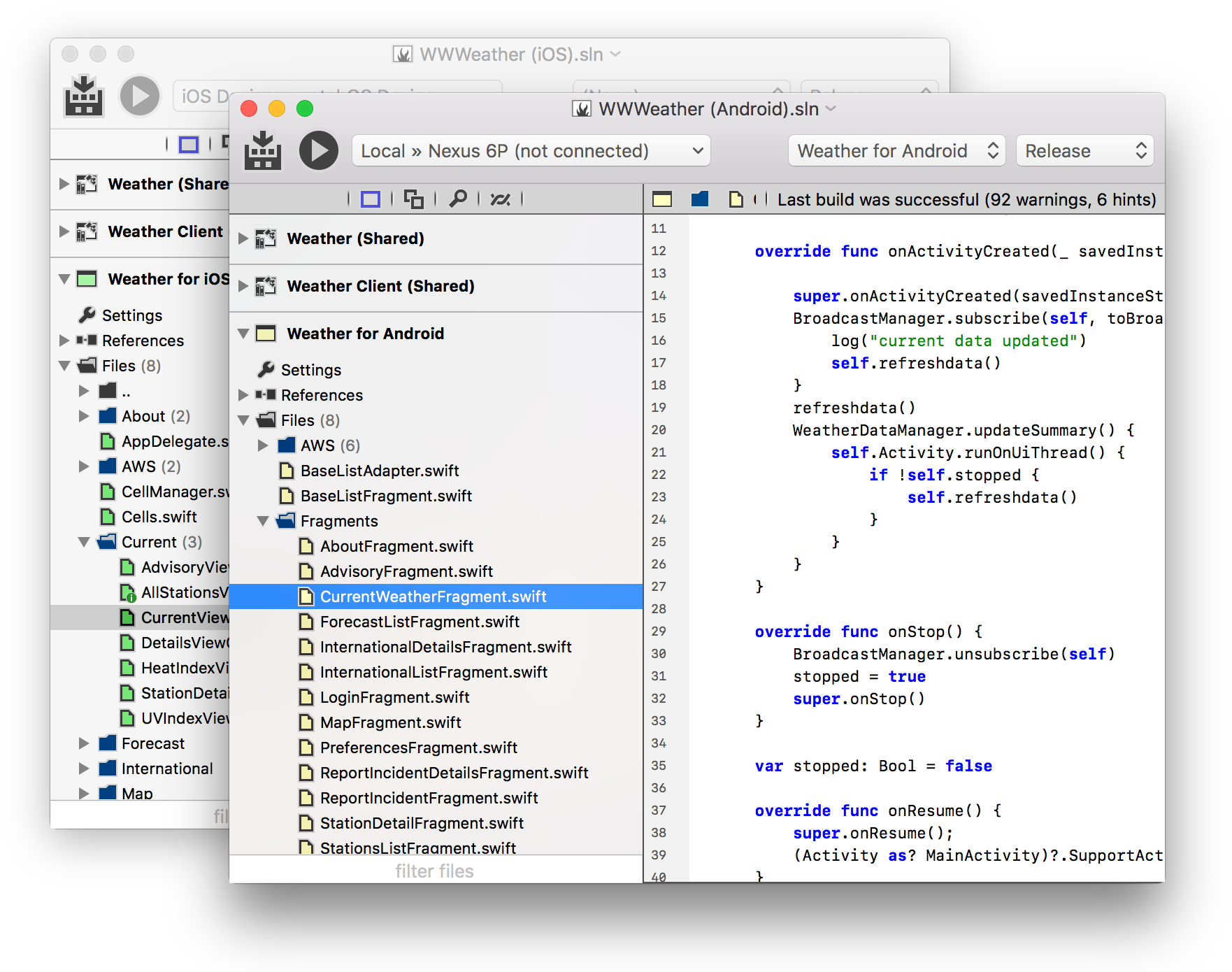Collapse the Current (3) folder in iOS window
The width and height of the screenshot is (1232, 972).
[84, 542]
